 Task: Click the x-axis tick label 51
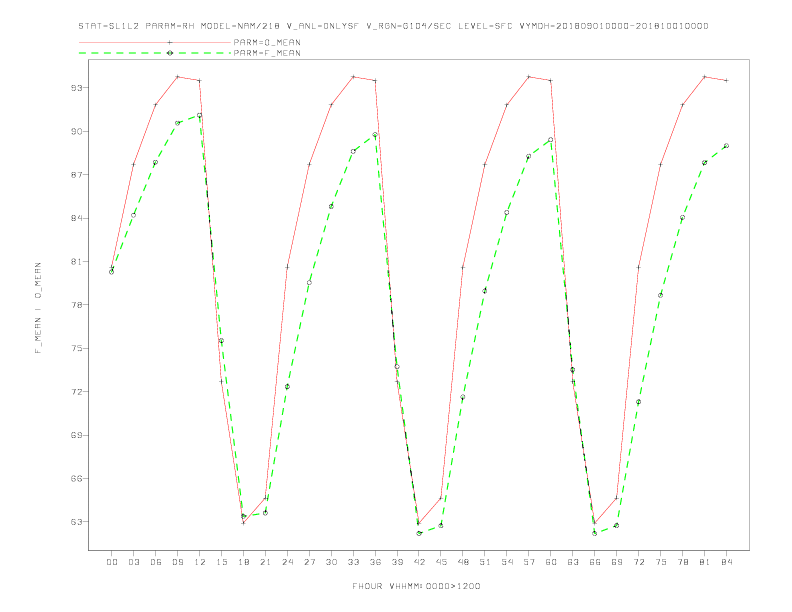pyautogui.click(x=485, y=562)
